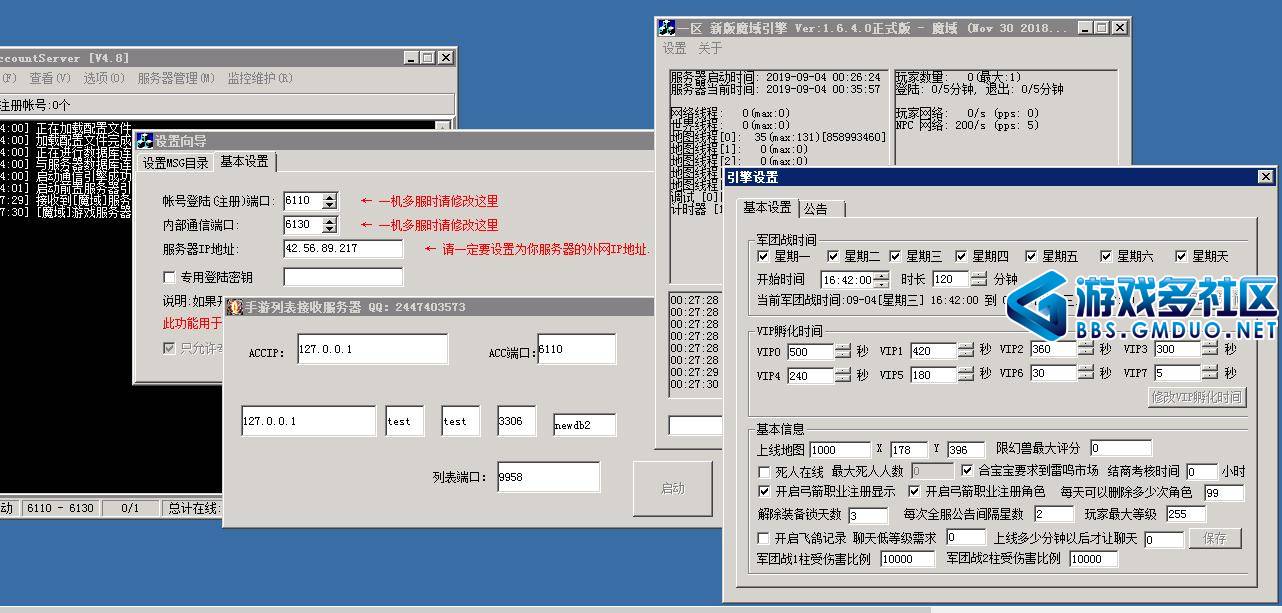1282x613 pixels.
Task: Increase 开始时间 using its spinner up arrow
Action: click(x=881, y=275)
